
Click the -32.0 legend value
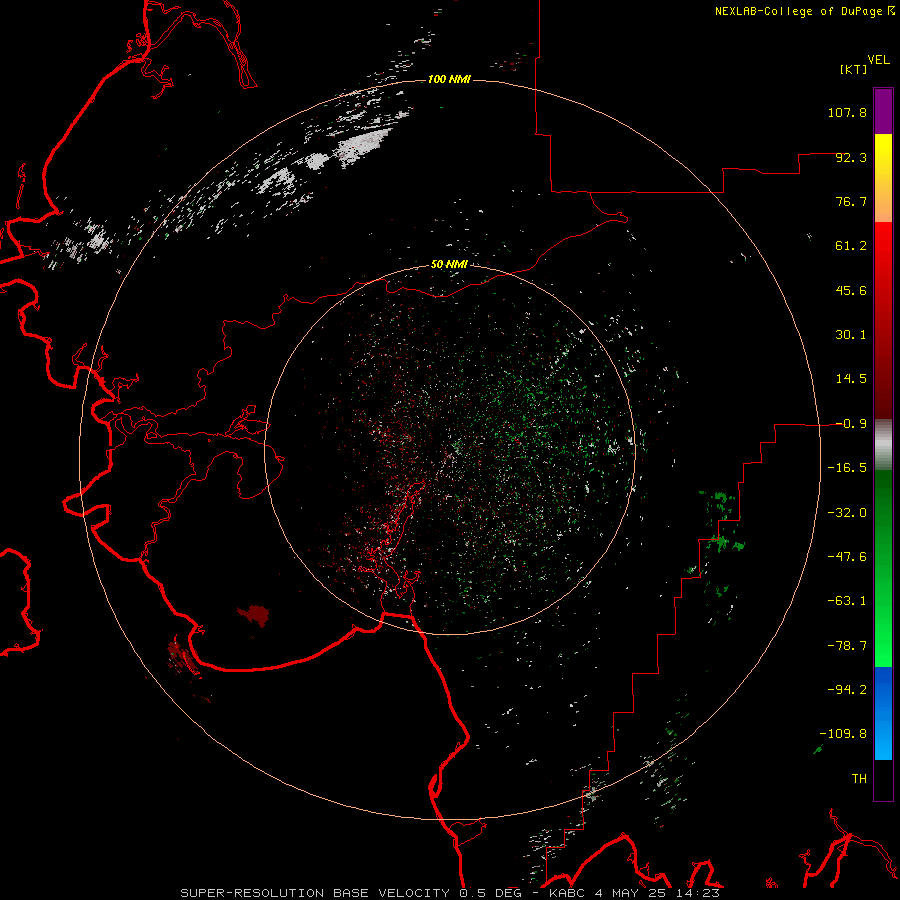click(x=847, y=513)
